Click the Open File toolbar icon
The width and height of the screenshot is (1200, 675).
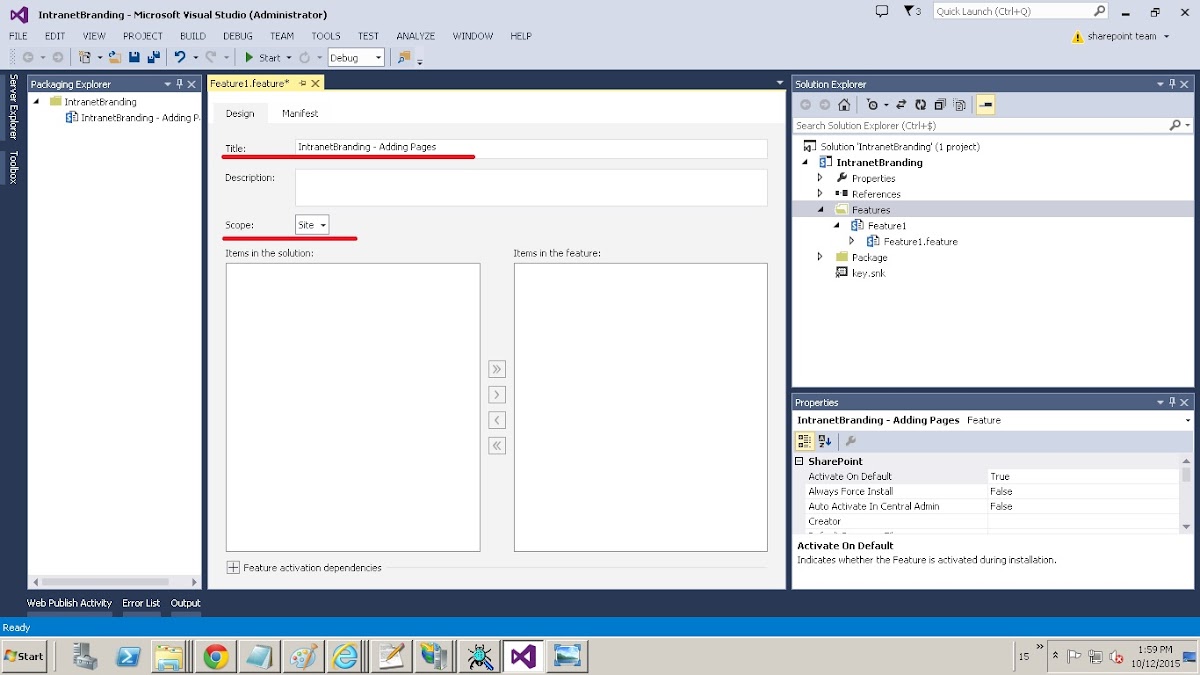pyautogui.click(x=115, y=58)
